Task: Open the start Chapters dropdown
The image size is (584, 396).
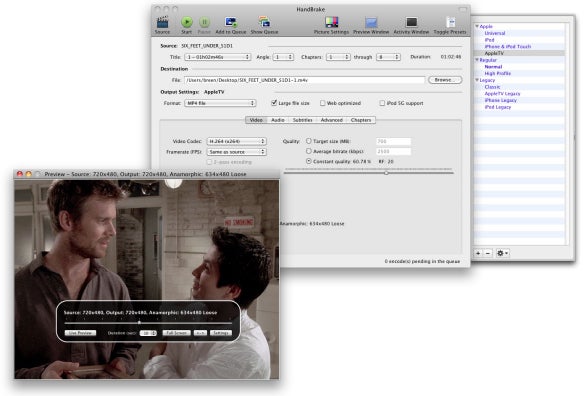Action: click(338, 57)
